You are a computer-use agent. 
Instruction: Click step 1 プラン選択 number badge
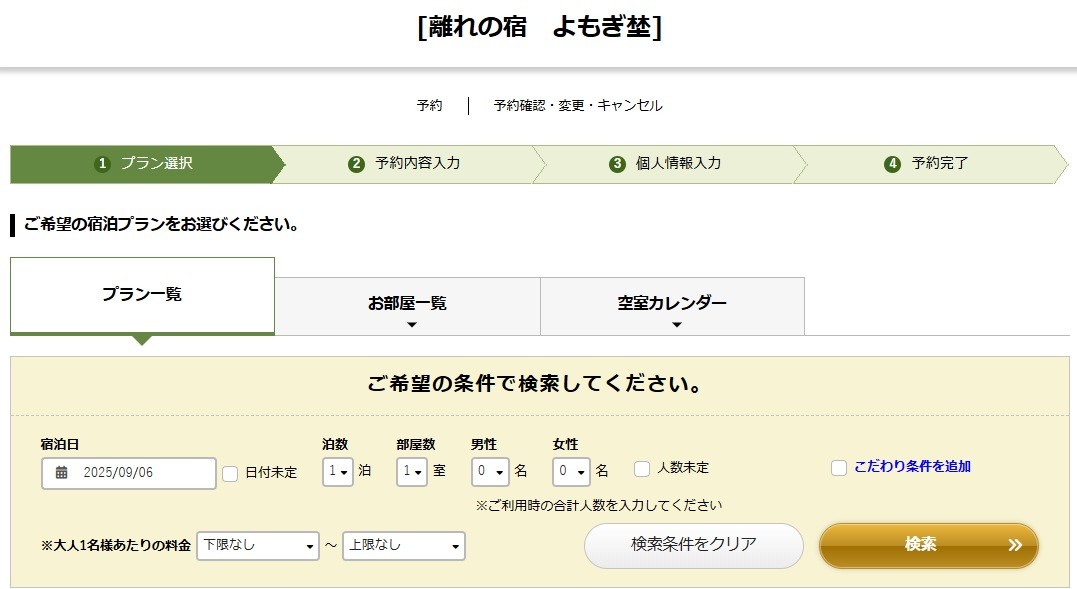click(102, 164)
